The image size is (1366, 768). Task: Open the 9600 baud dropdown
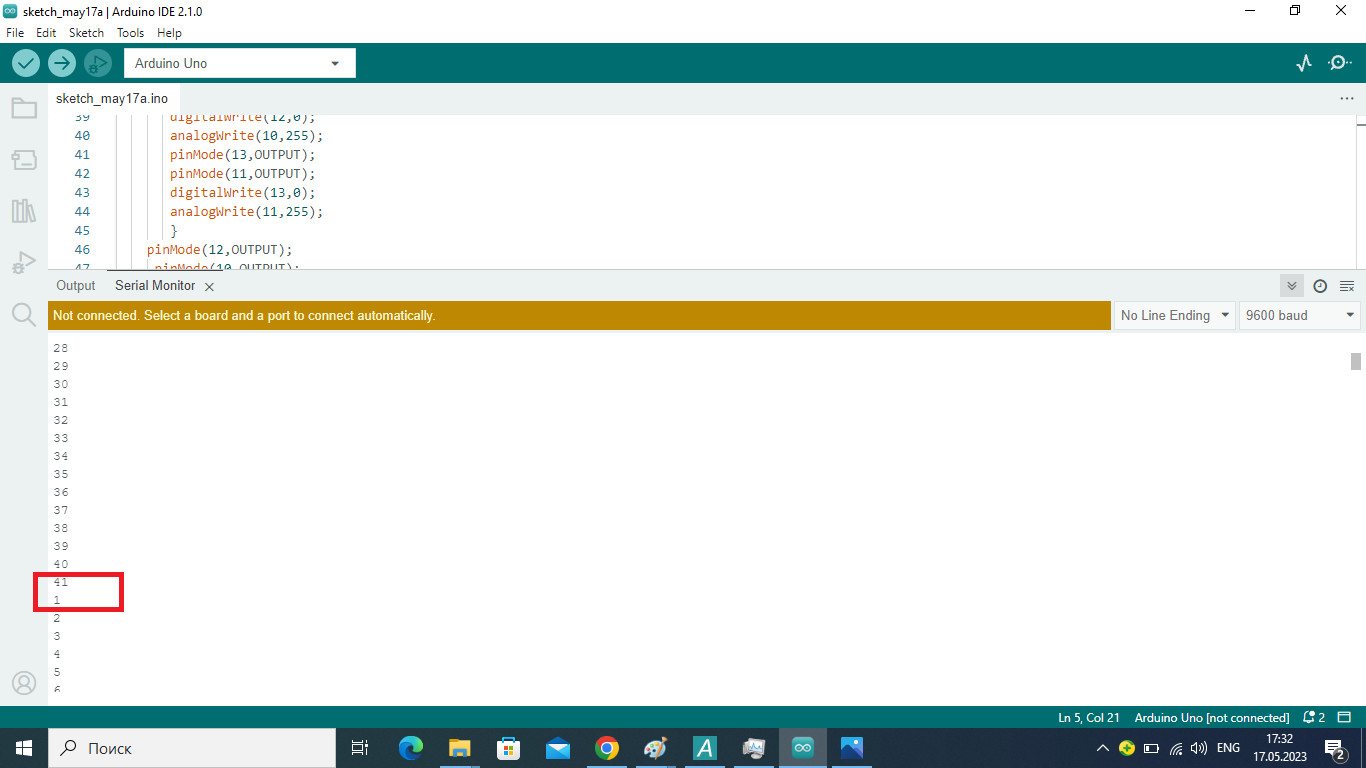point(1299,315)
